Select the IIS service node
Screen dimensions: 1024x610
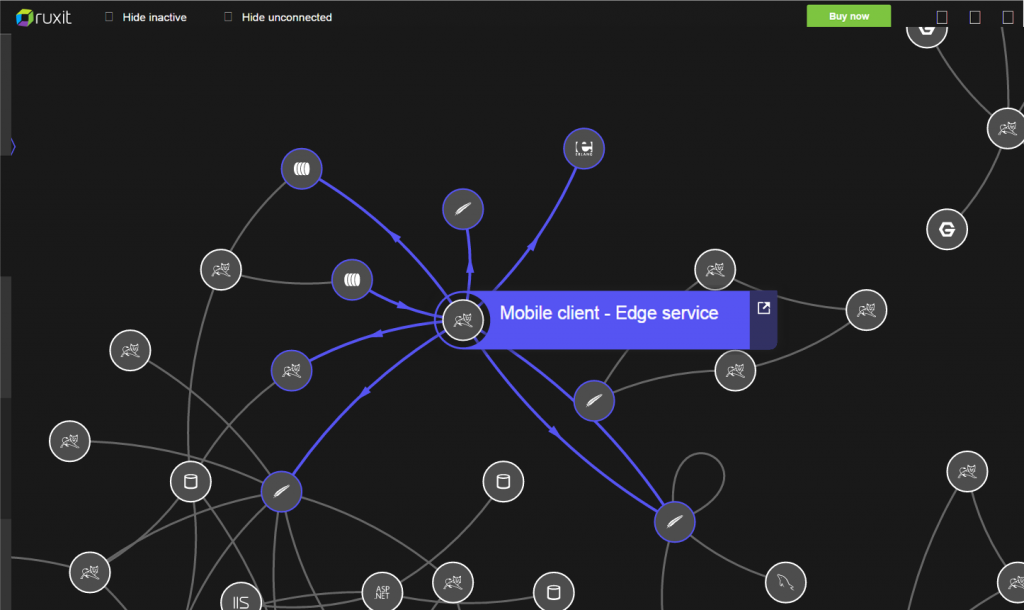point(240,600)
